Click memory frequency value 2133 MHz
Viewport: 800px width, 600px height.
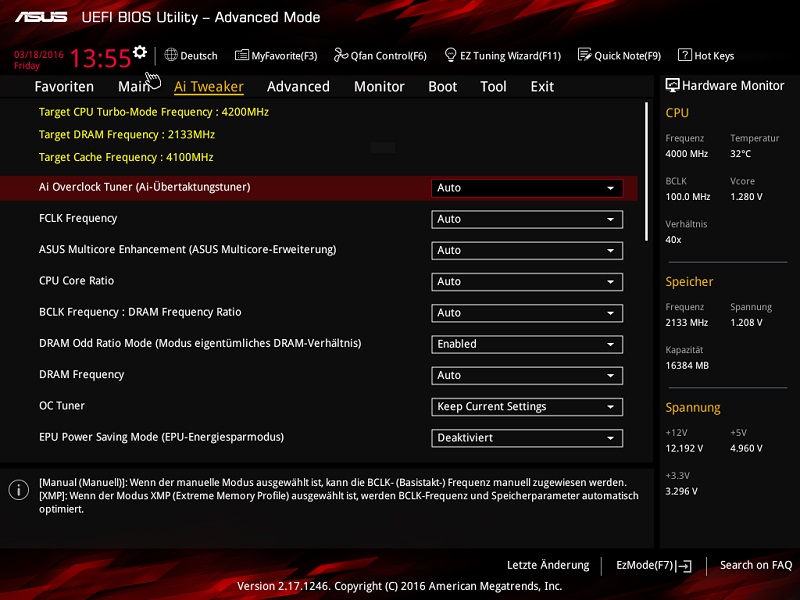pyautogui.click(x=686, y=322)
